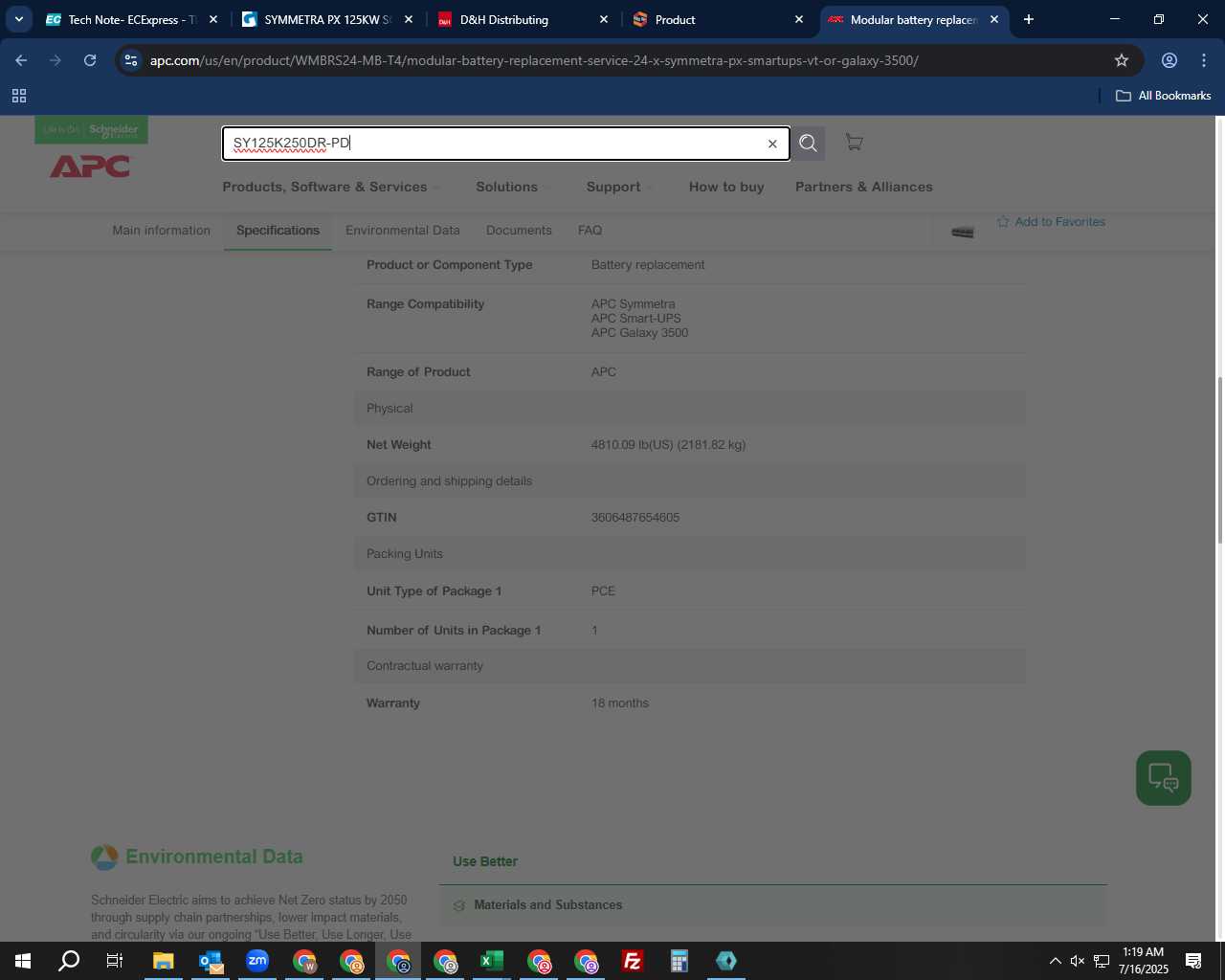Viewport: 1225px width, 980px height.
Task: Open Task View on the taskbar
Action: 115,961
